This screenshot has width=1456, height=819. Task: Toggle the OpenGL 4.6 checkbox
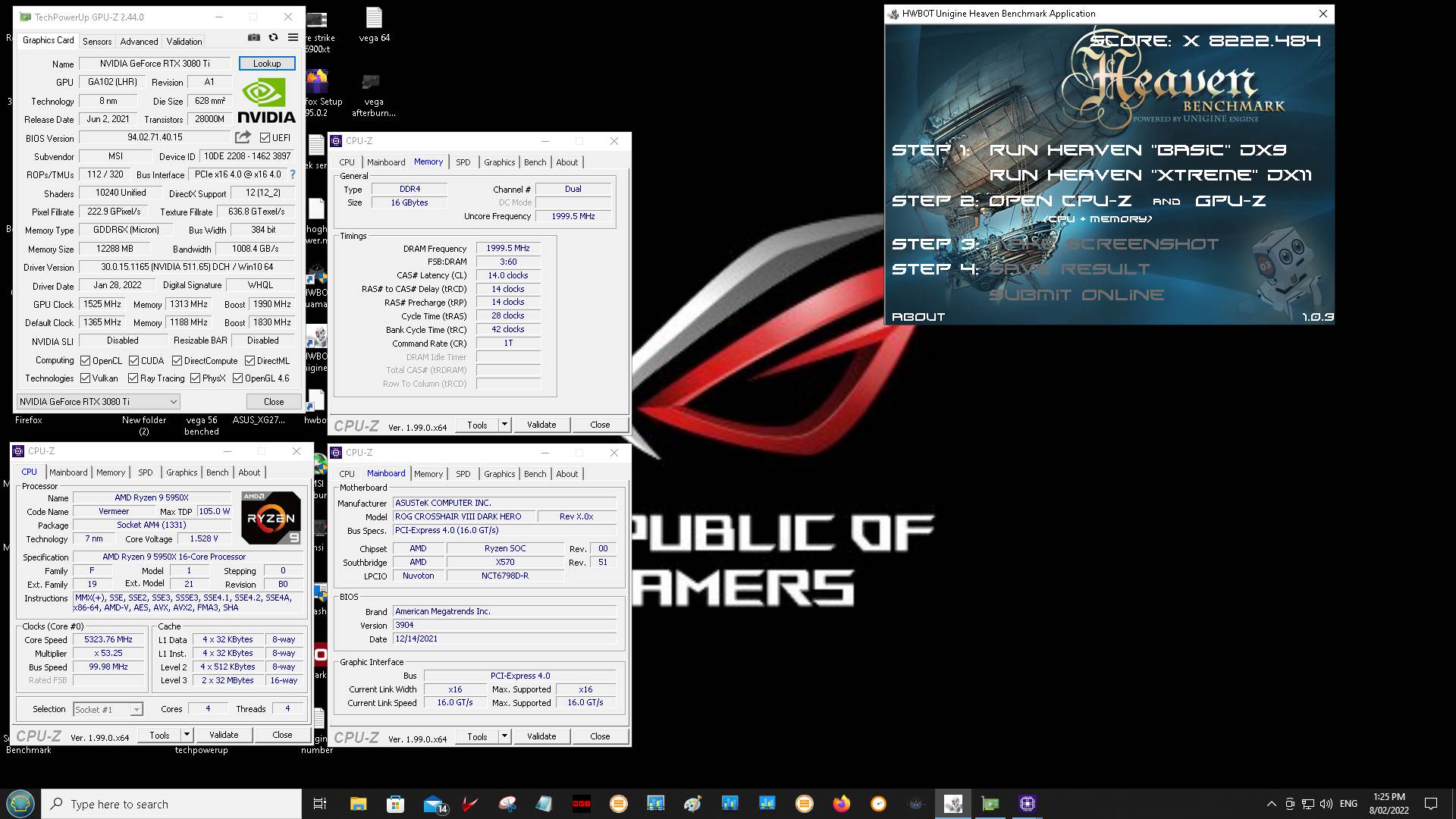pos(237,378)
